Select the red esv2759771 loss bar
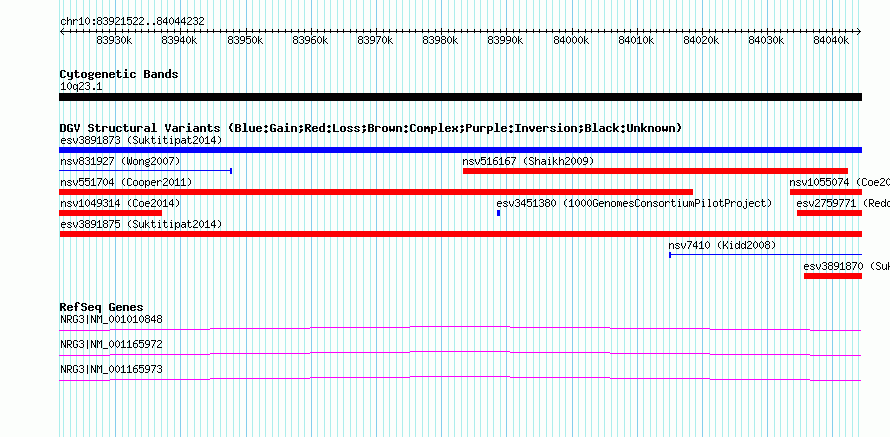The width and height of the screenshot is (890, 437). click(x=829, y=213)
